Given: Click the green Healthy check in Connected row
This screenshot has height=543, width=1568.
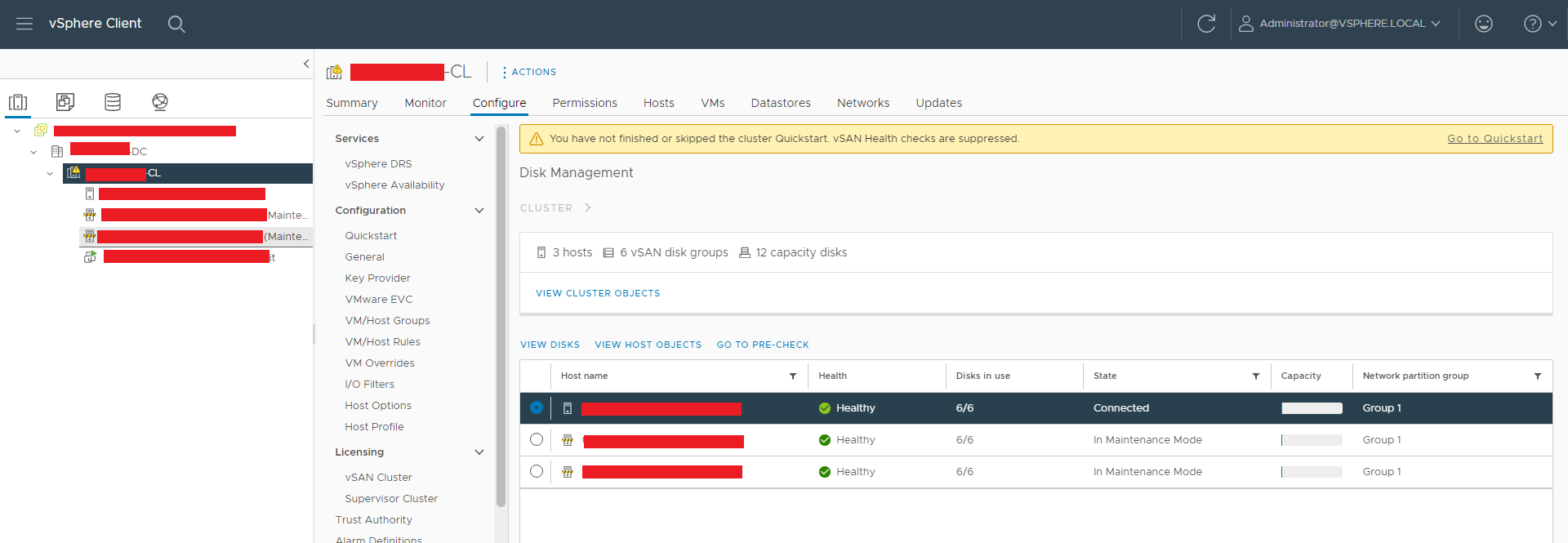Looking at the screenshot, I should pos(825,408).
